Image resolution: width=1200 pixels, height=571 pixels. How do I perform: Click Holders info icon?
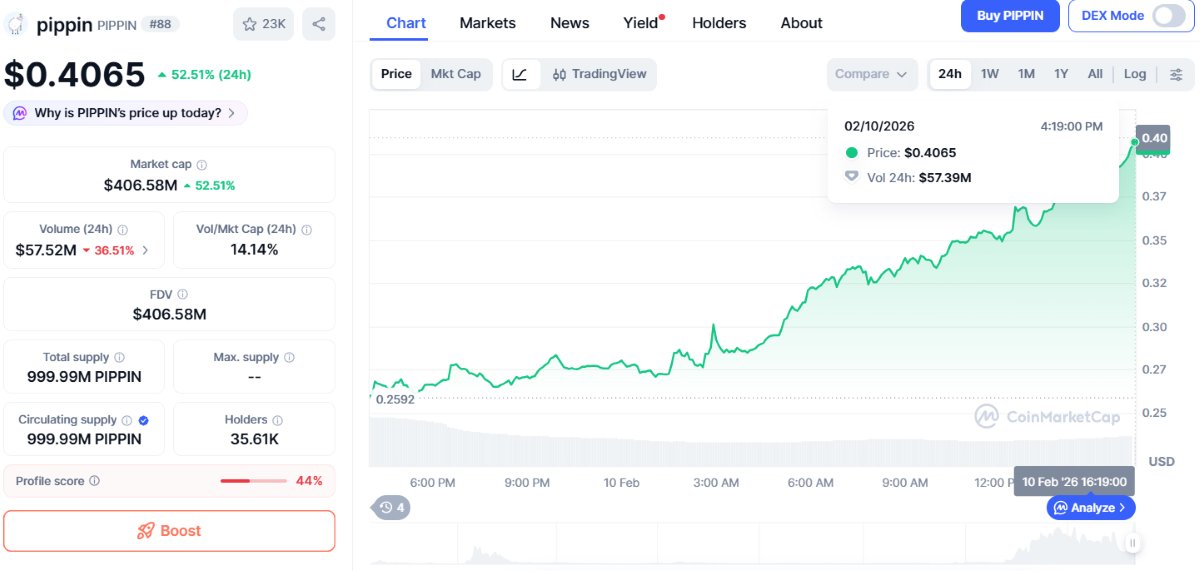[x=277, y=421]
